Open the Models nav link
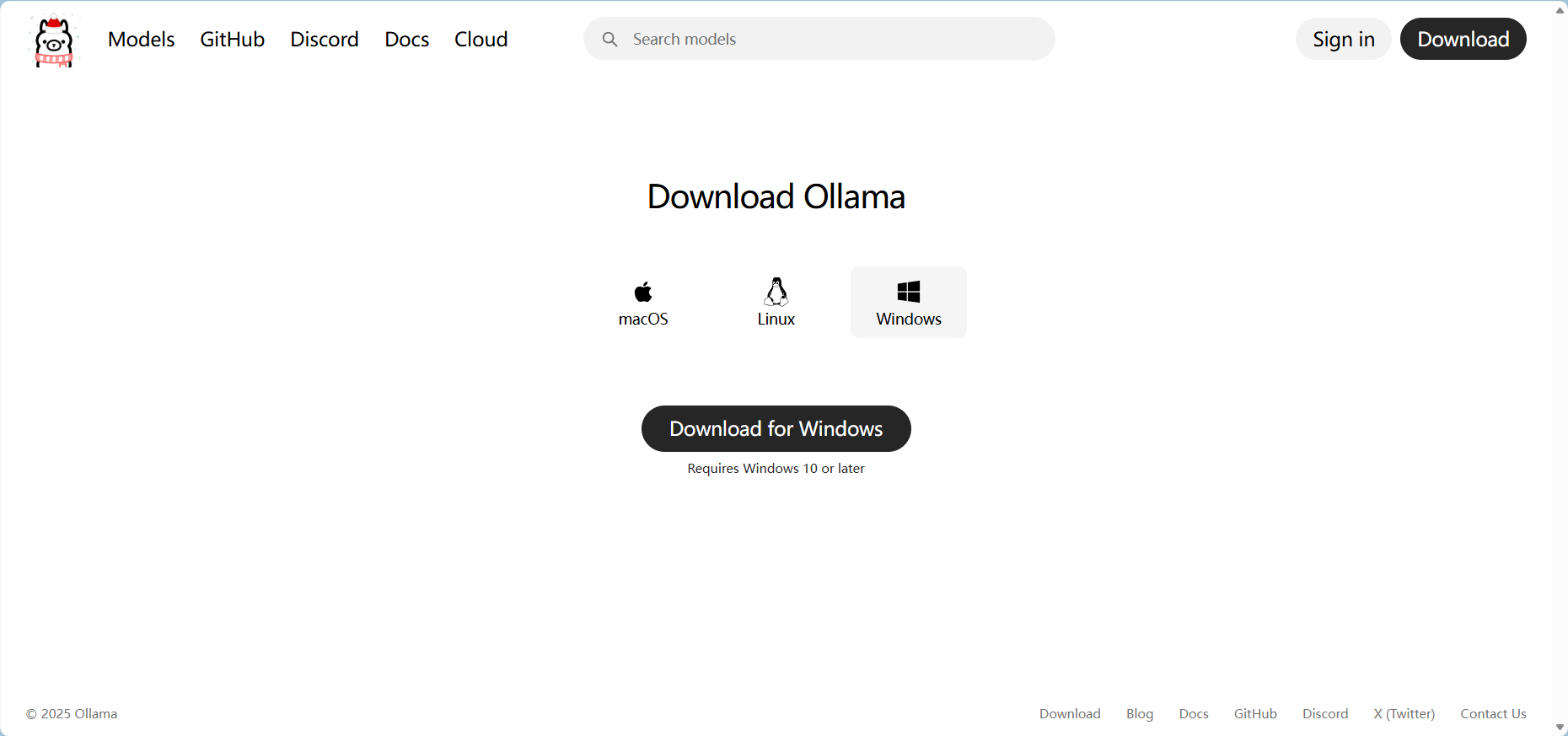Screen dimensions: 1568x736 142,39
